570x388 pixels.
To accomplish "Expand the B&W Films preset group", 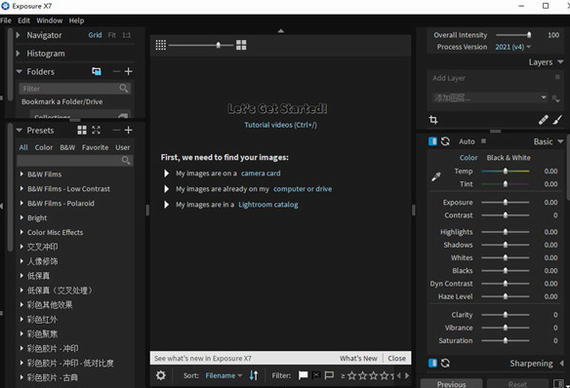I will tap(22, 174).
